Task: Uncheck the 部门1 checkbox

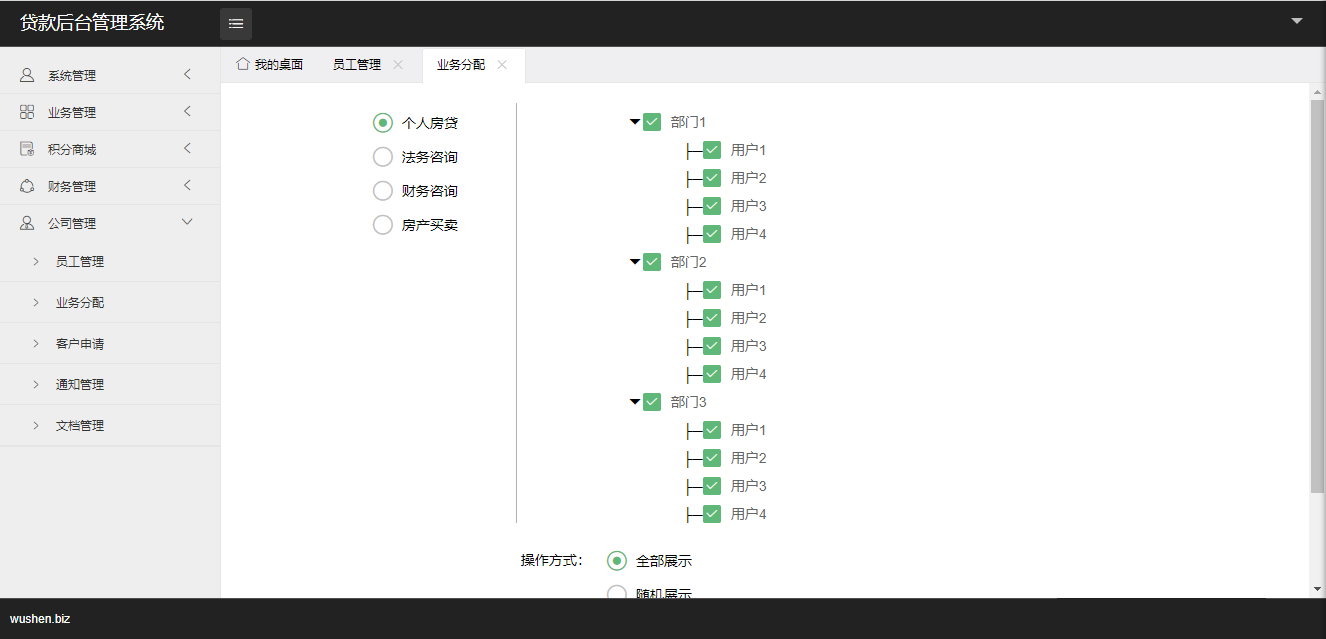Action: click(x=652, y=122)
